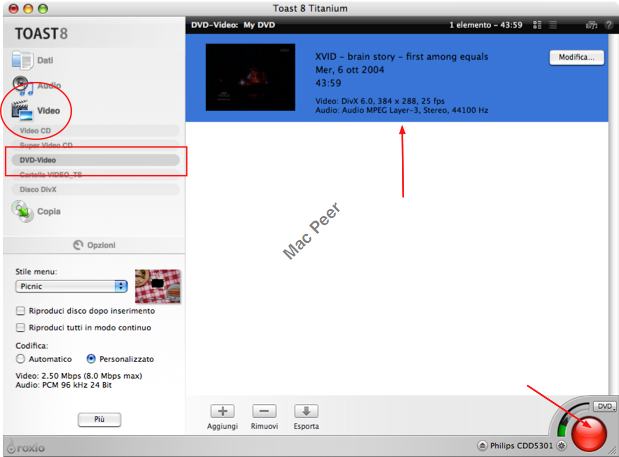Enable Riproduci disco dopo inserimento
The width and height of the screenshot is (619, 457).
[x=20, y=311]
